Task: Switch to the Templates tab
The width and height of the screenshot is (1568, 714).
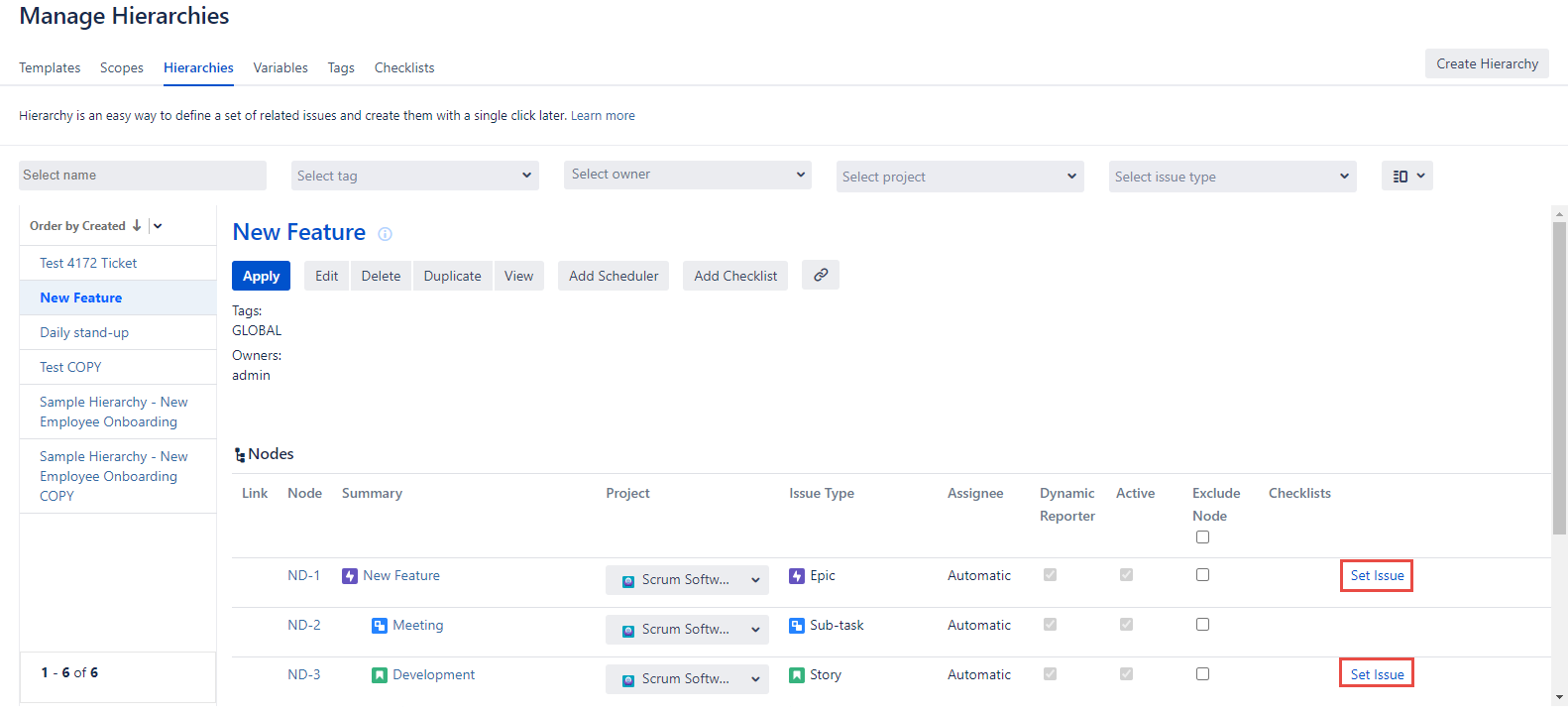Action: 50,67
